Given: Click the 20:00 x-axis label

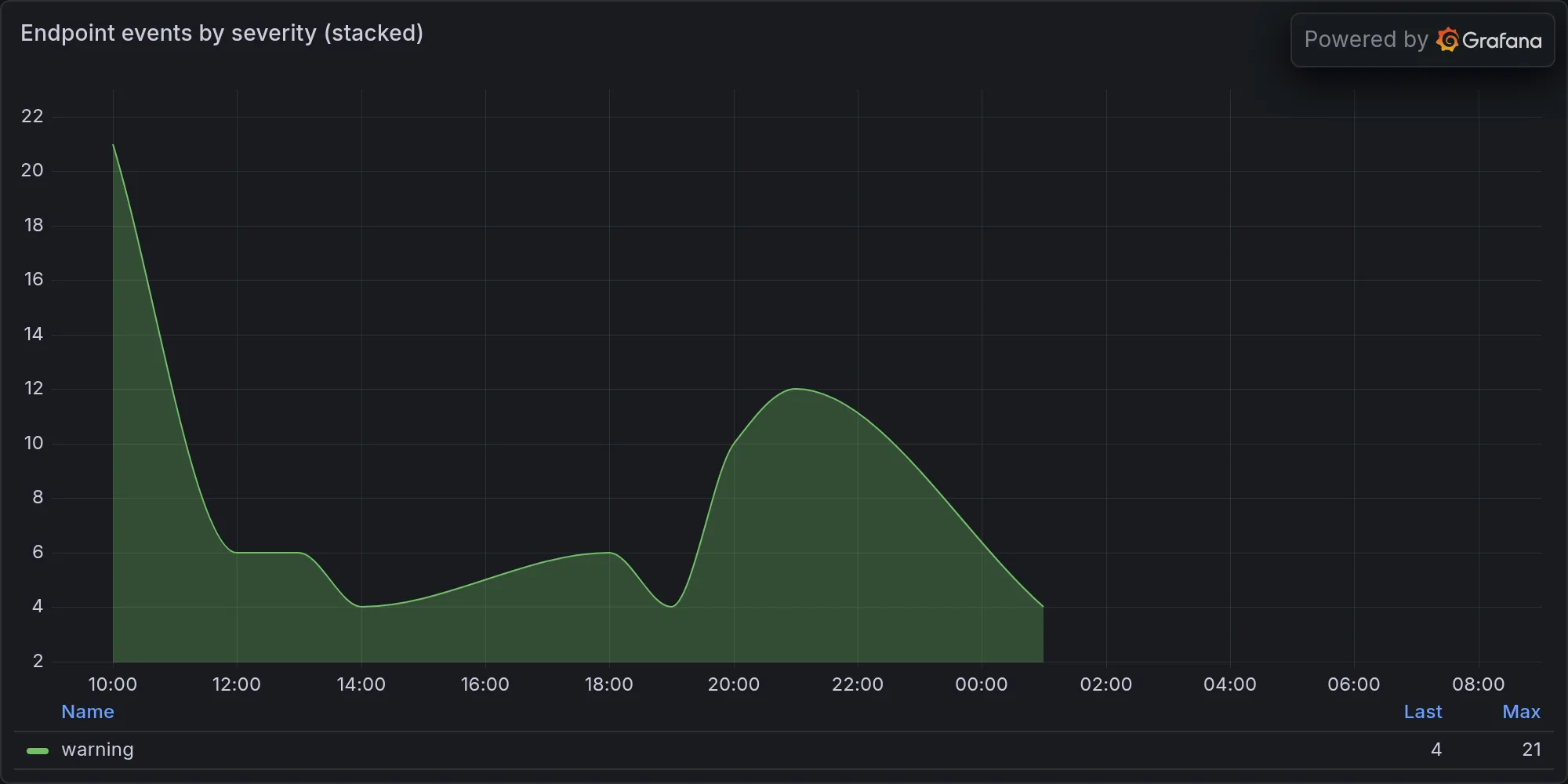Looking at the screenshot, I should point(734,684).
